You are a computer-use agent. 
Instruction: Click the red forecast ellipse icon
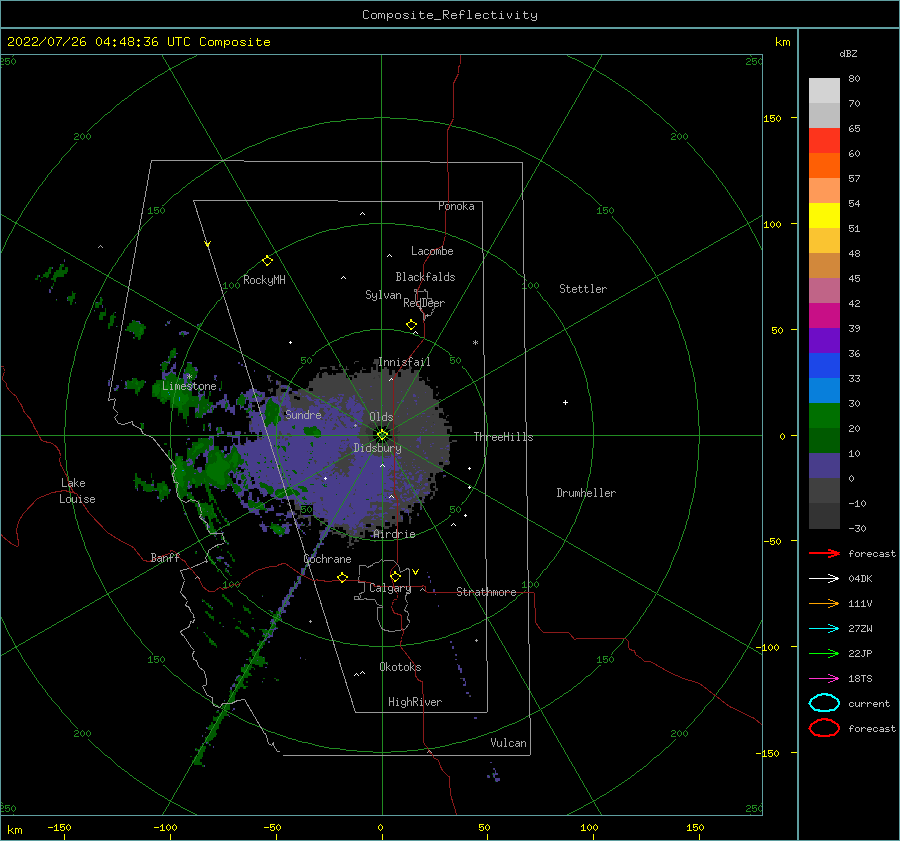pos(824,728)
